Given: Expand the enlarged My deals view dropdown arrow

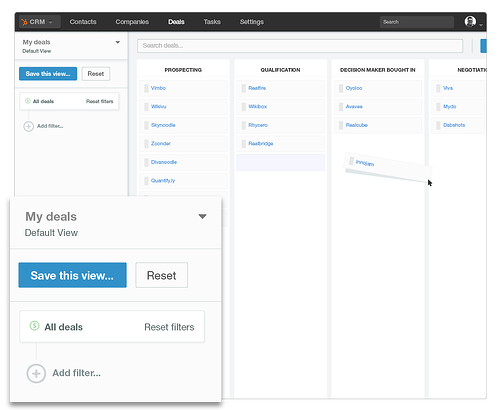Looking at the screenshot, I should [x=202, y=217].
